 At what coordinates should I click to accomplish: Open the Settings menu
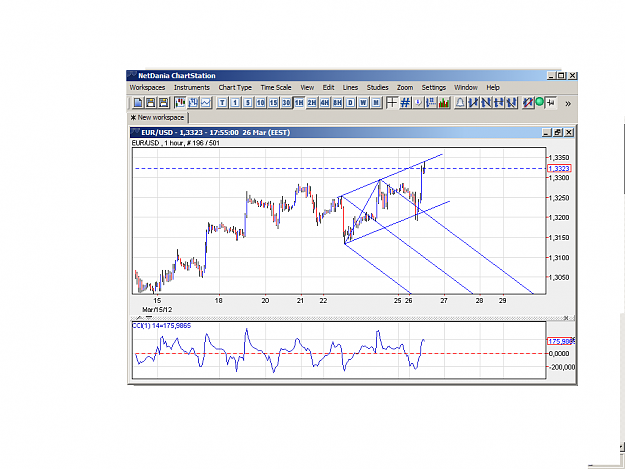coord(434,87)
